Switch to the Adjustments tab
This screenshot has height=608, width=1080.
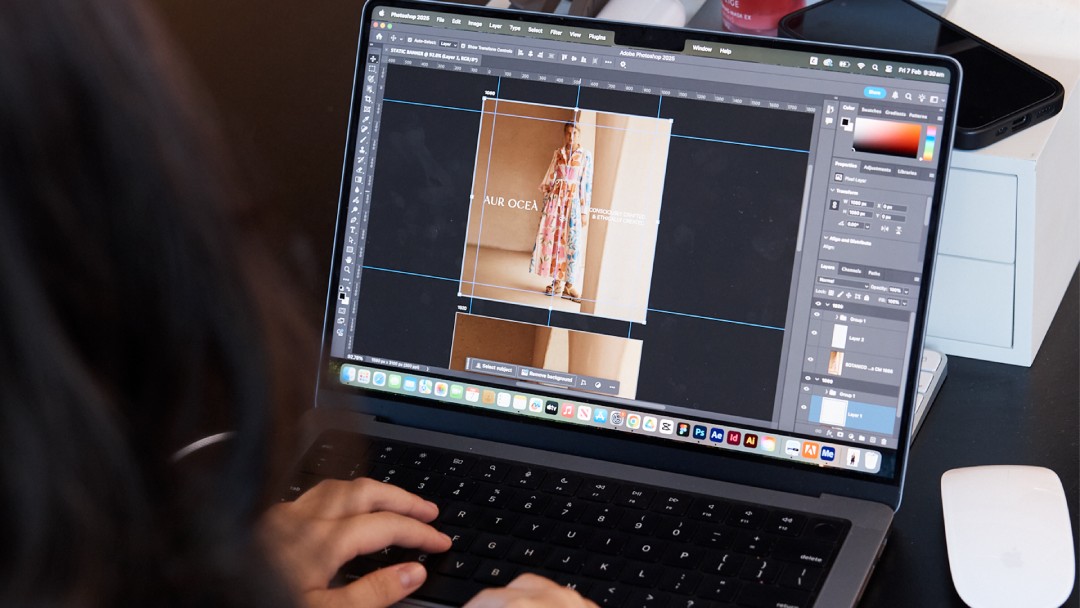click(878, 169)
